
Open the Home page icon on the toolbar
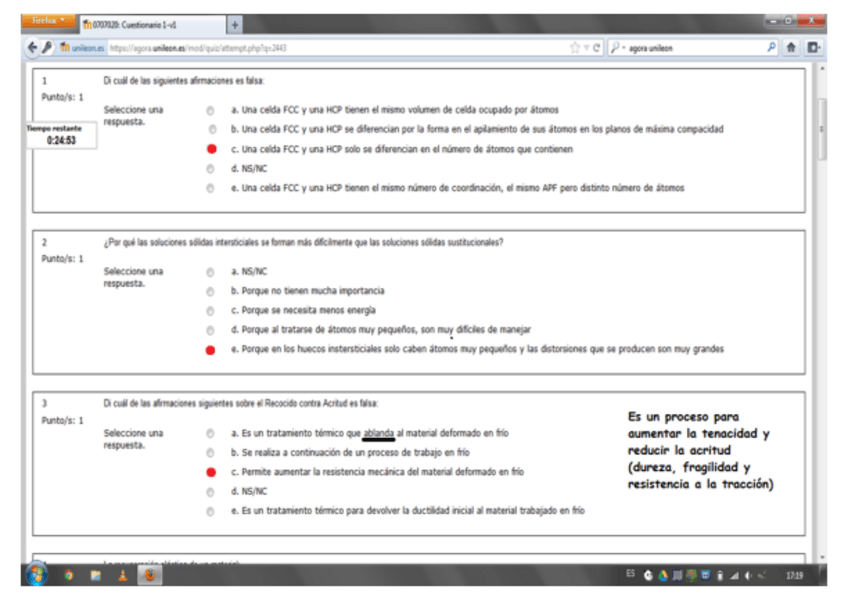coord(791,47)
